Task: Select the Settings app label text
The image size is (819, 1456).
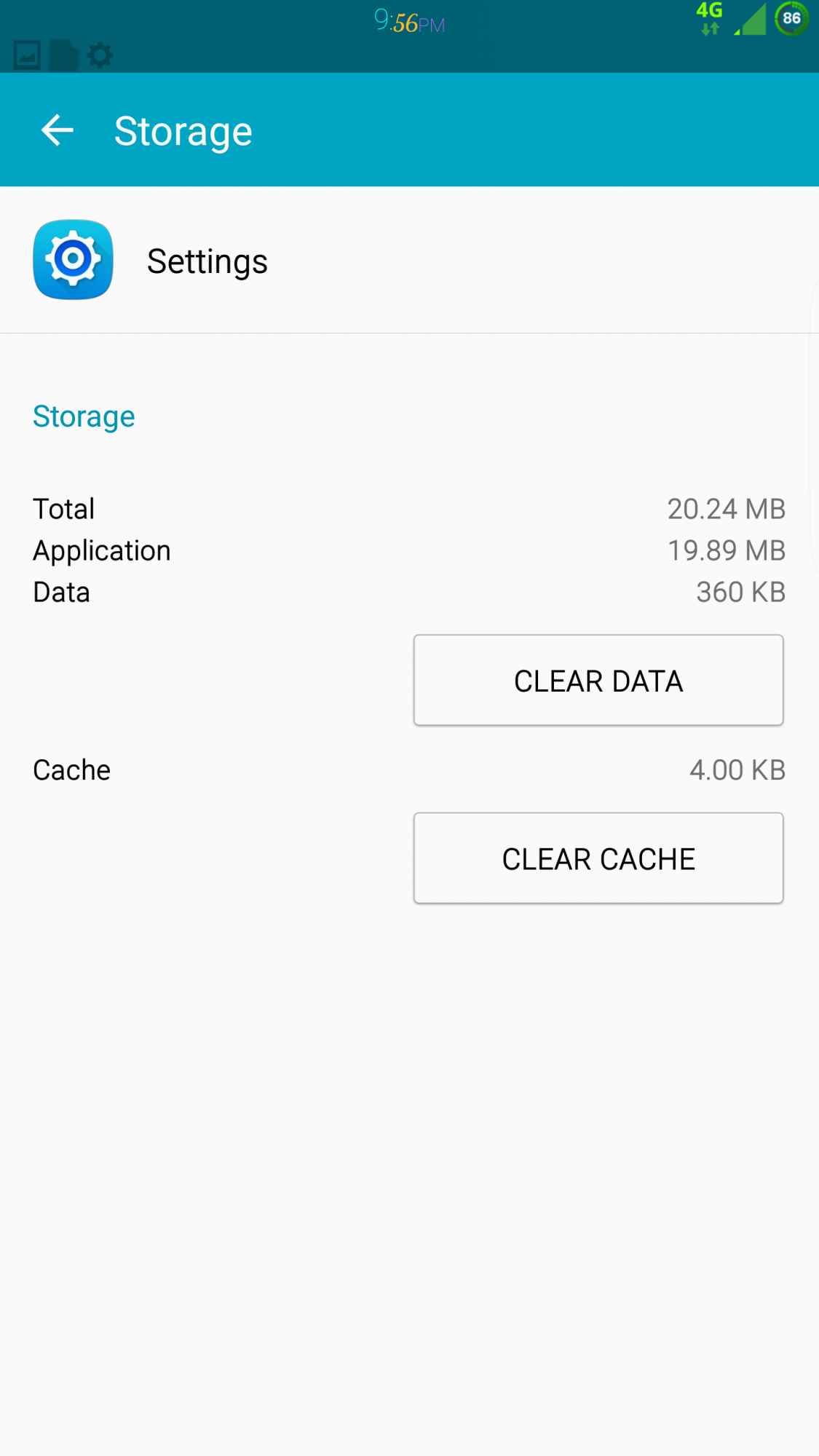Action: 207,261
